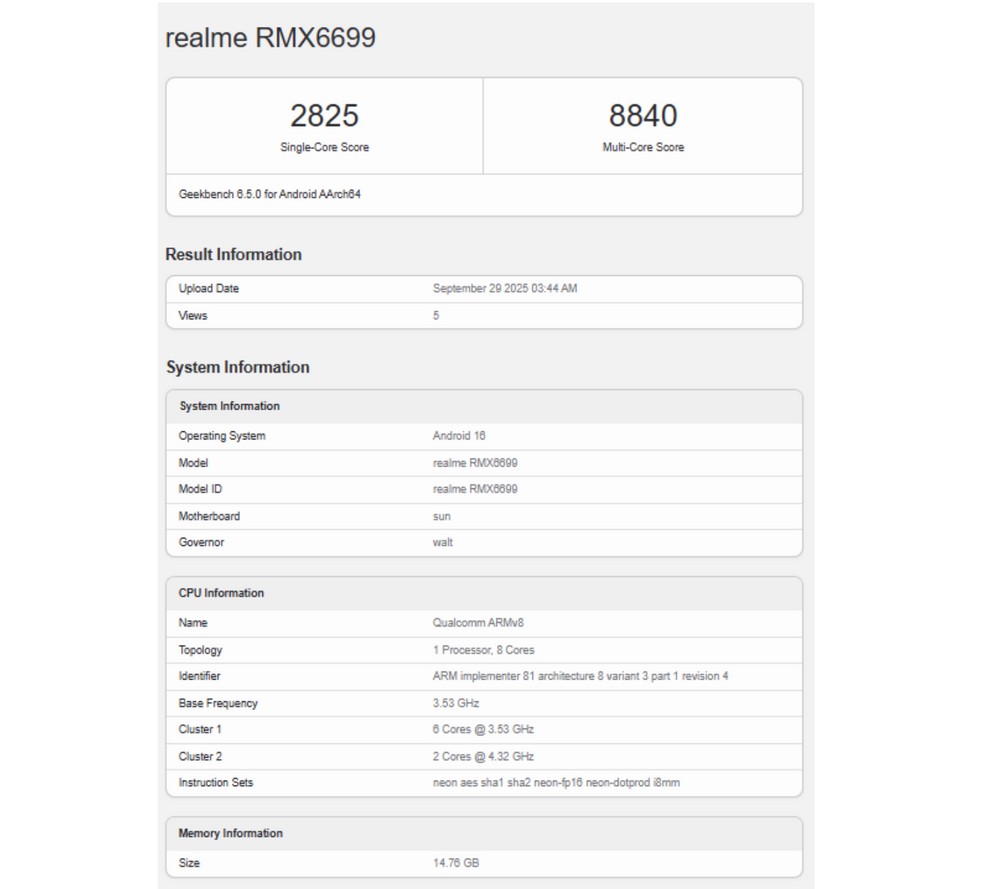
Task: Click the Geekbench 6.5.0 for Android text
Action: [x=270, y=194]
